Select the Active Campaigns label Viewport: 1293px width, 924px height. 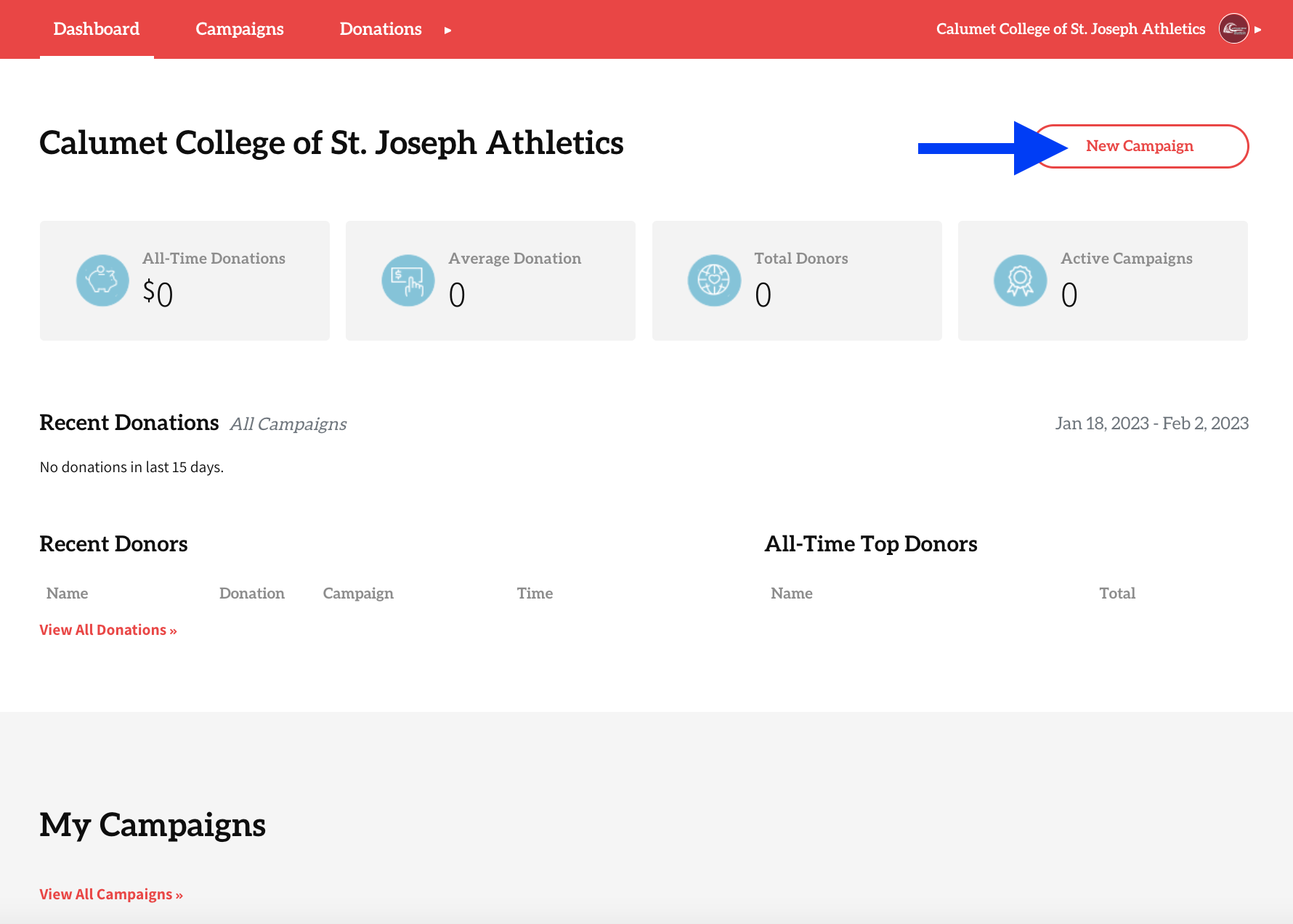pyautogui.click(x=1126, y=259)
